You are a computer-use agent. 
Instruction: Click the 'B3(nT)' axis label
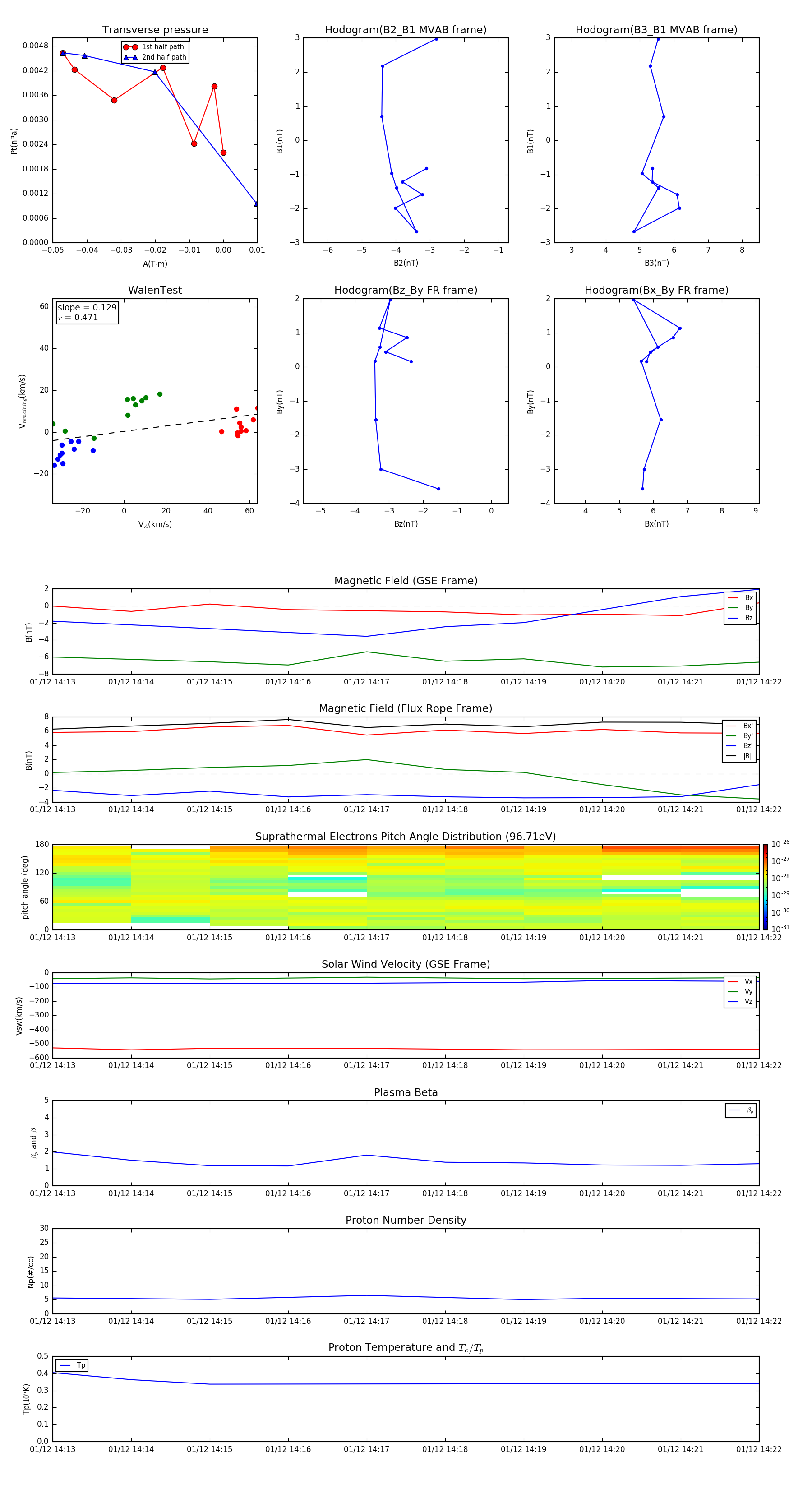[656, 263]
